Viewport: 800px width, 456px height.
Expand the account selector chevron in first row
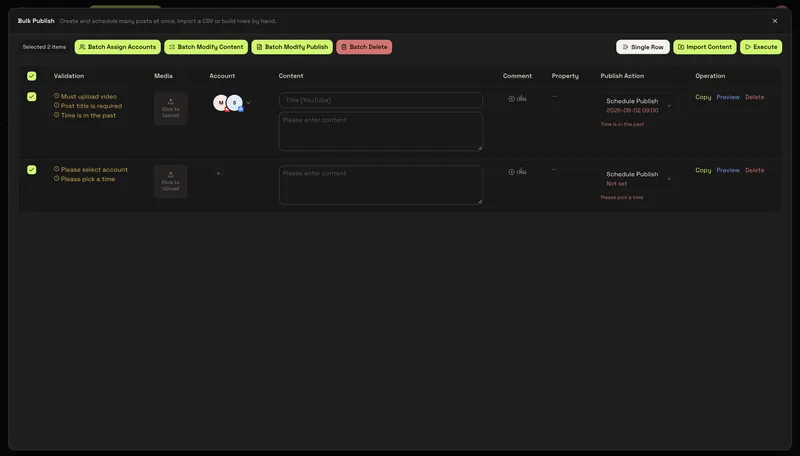248,103
